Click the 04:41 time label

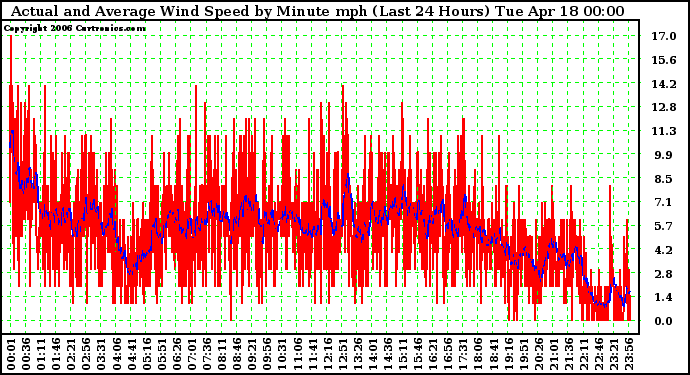pyautogui.click(x=132, y=354)
